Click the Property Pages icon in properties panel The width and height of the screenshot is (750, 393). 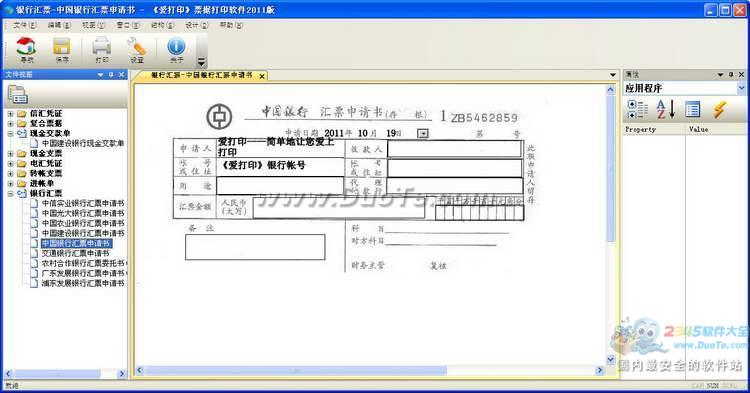[x=692, y=109]
